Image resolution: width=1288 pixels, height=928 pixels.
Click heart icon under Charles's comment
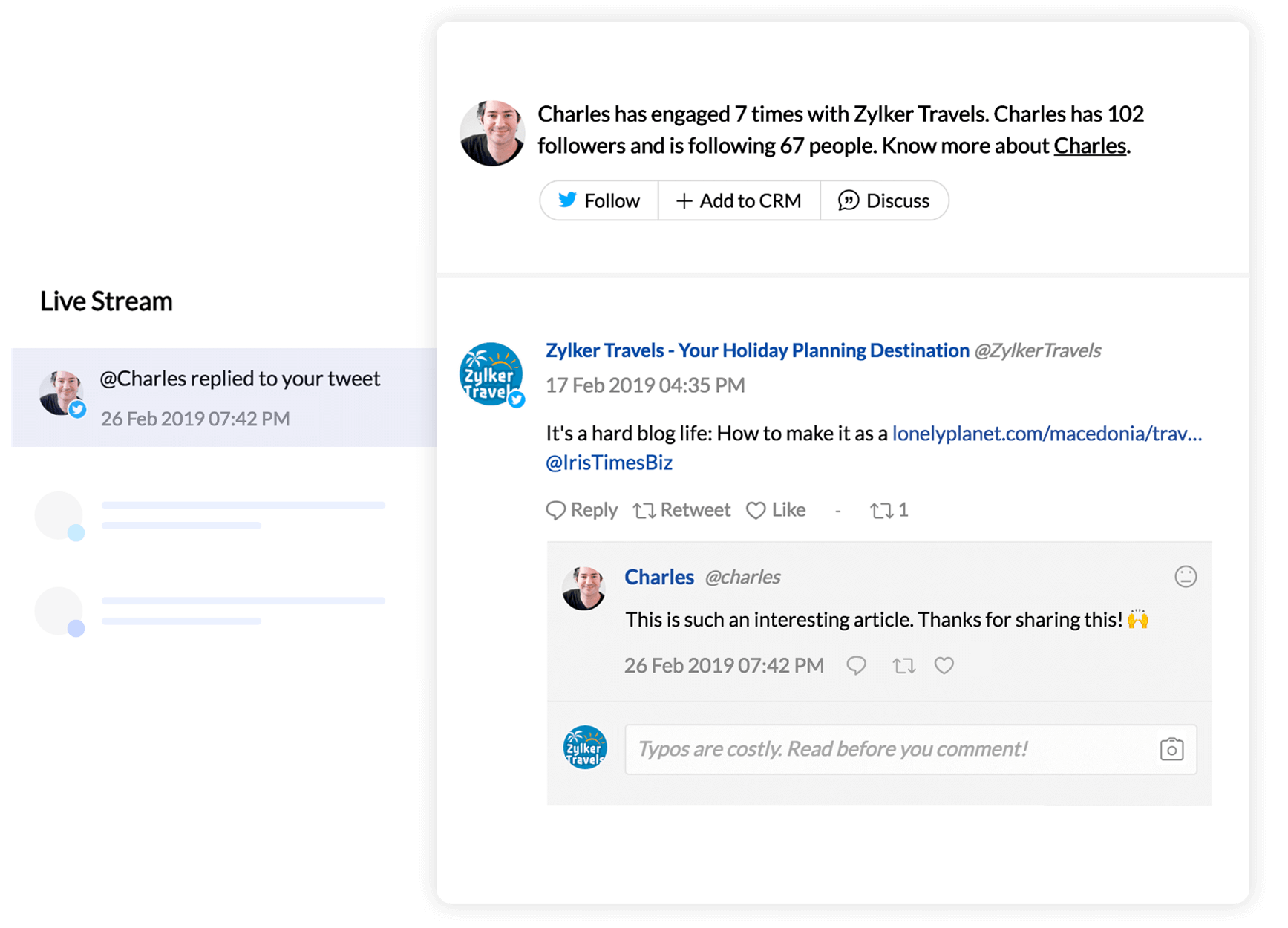click(944, 665)
